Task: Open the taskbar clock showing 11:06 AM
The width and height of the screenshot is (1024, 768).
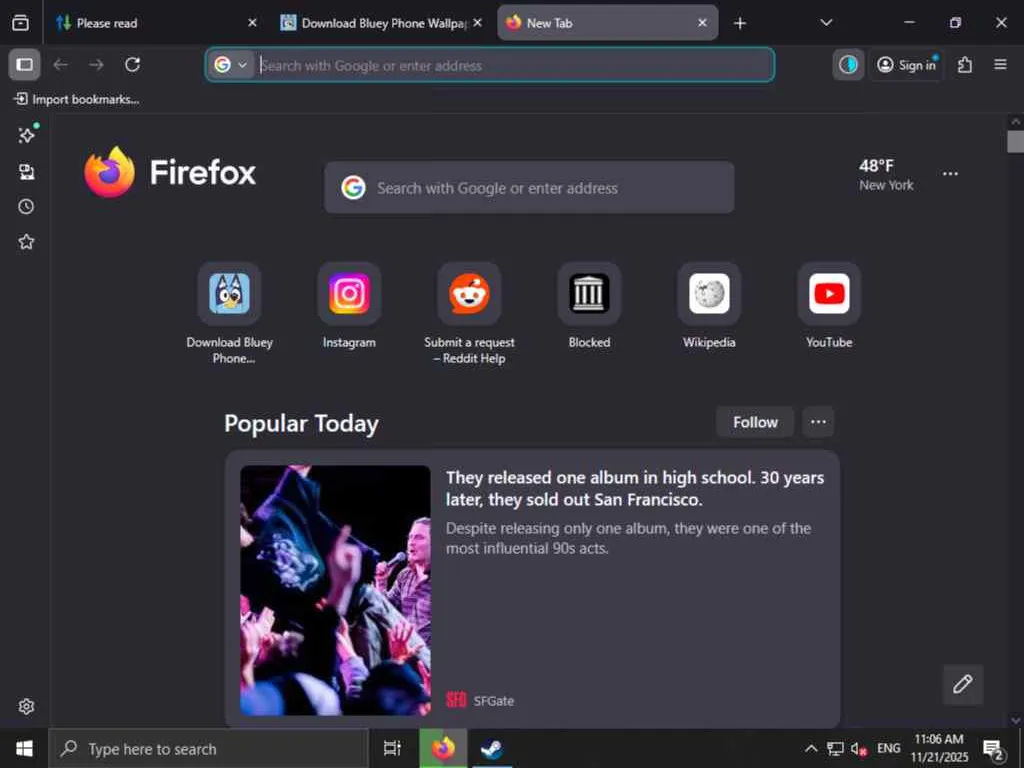Action: [x=939, y=748]
